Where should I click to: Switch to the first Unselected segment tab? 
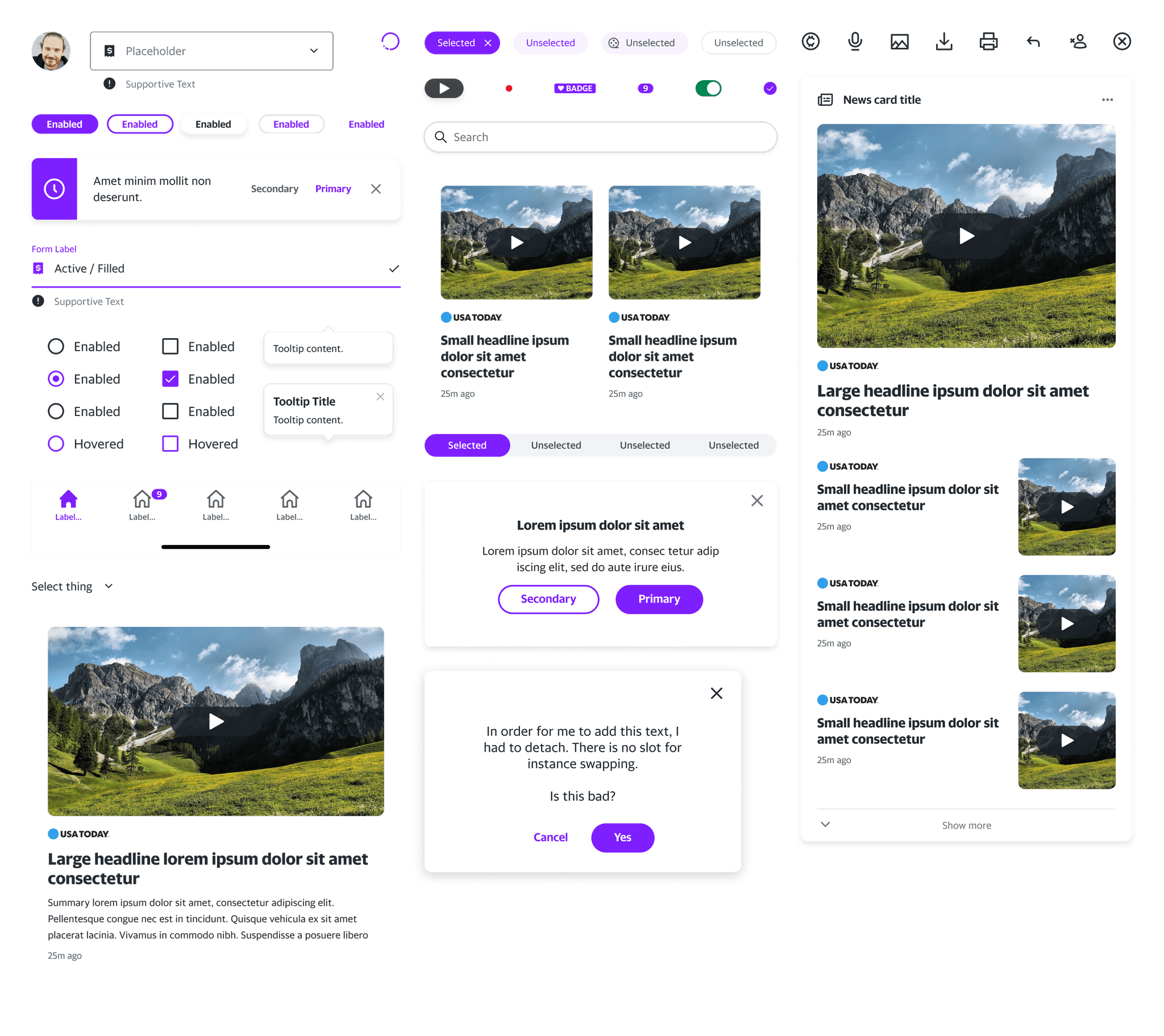(556, 445)
